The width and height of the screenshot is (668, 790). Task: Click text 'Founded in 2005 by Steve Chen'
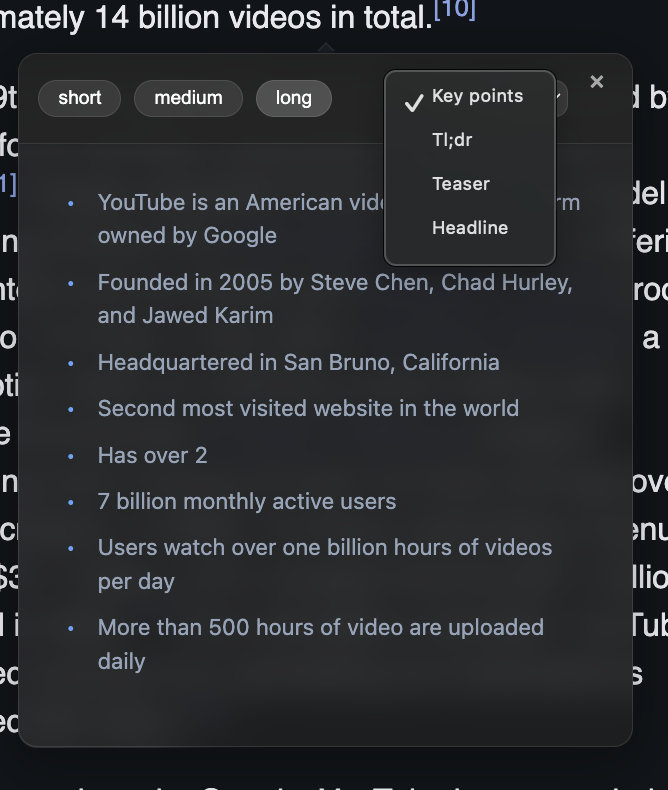pyautogui.click(x=265, y=282)
